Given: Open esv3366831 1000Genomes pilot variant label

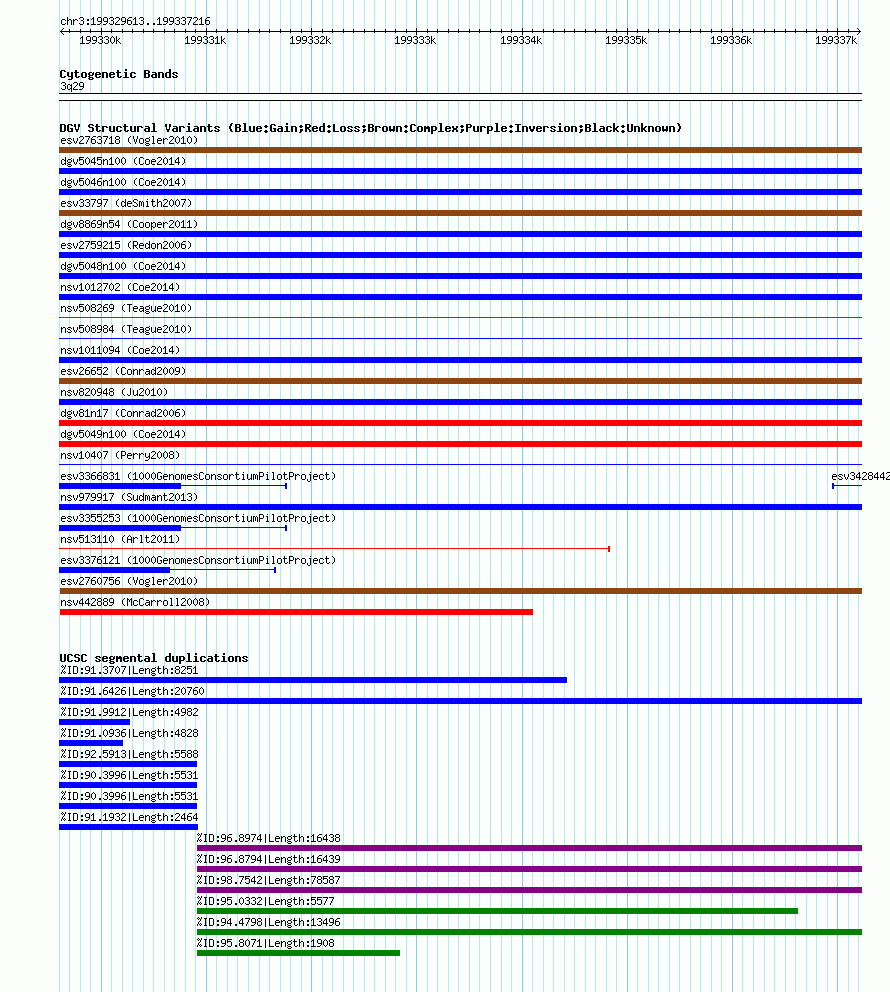Looking at the screenshot, I should (x=198, y=476).
